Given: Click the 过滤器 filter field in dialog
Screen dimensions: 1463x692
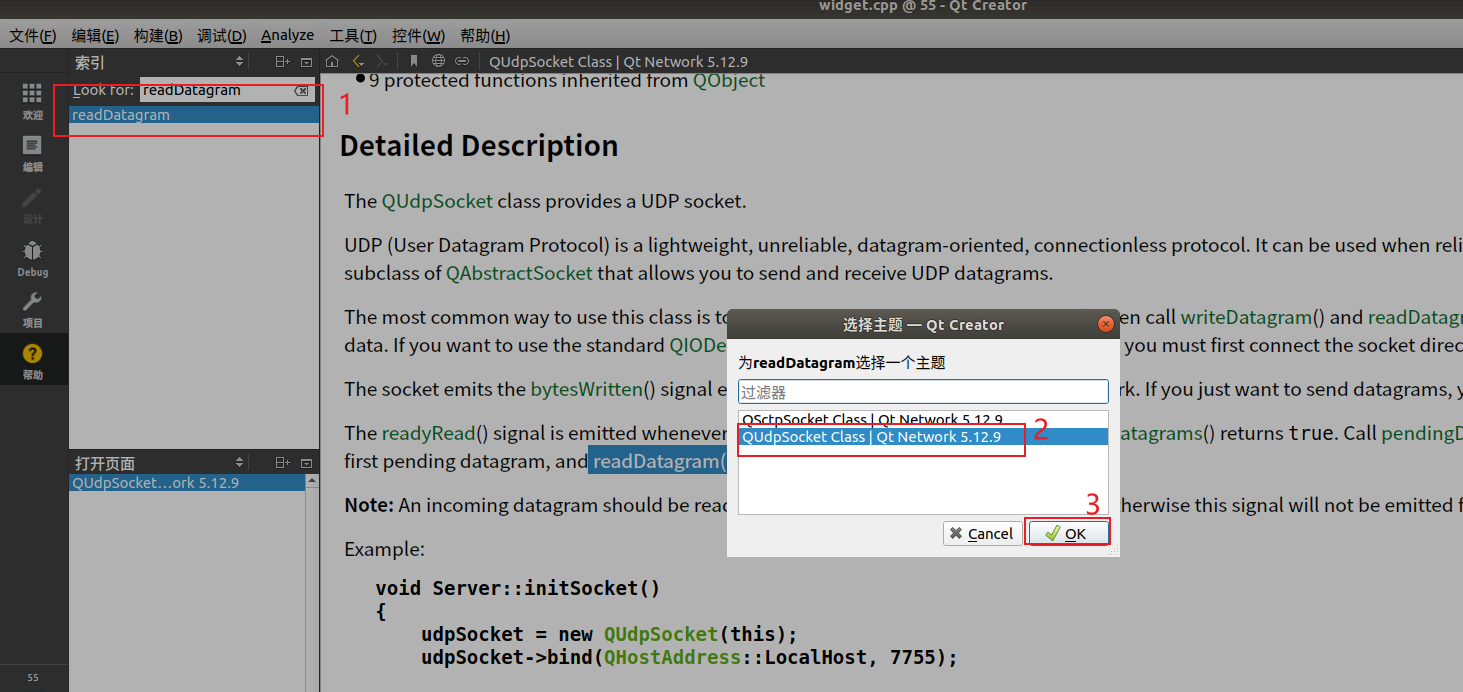Looking at the screenshot, I should coord(923,392).
